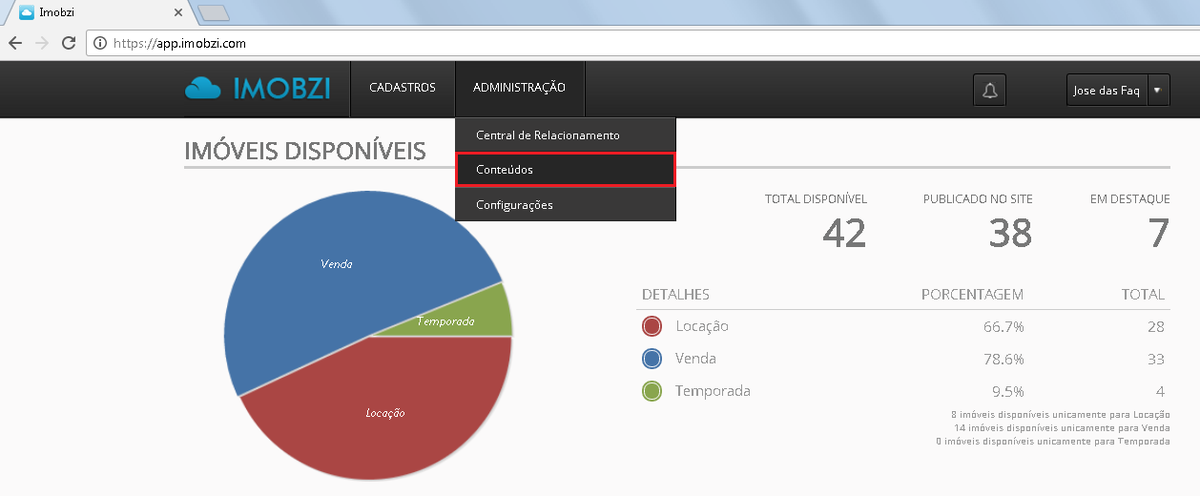Click the Publicado no Site label

[978, 199]
